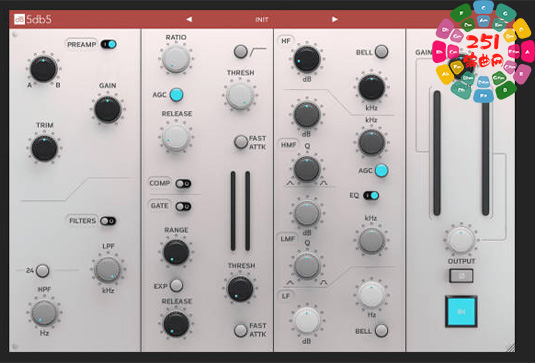The image size is (535, 363).
Task: Enable gate FAST ATTK button
Action: coord(241,330)
